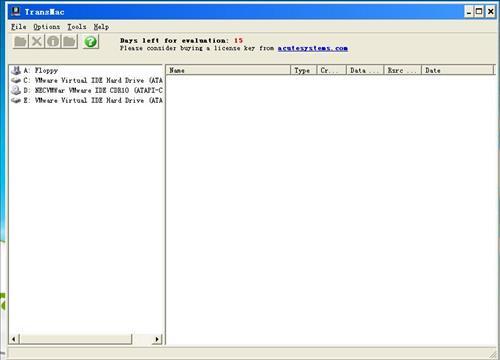
Task: Click the D: CD-ROM drive icon
Action: [16, 90]
